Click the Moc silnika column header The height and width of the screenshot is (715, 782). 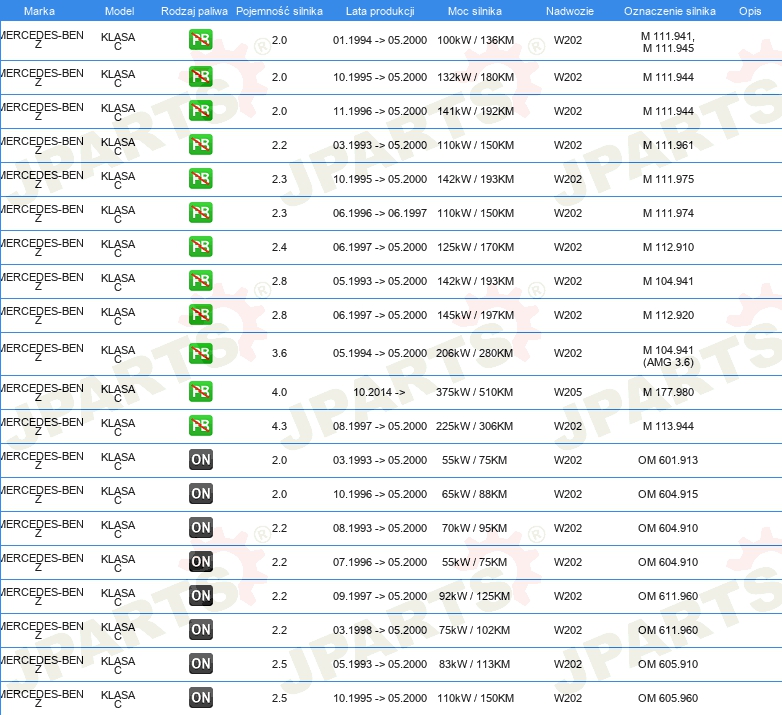pyautogui.click(x=475, y=10)
